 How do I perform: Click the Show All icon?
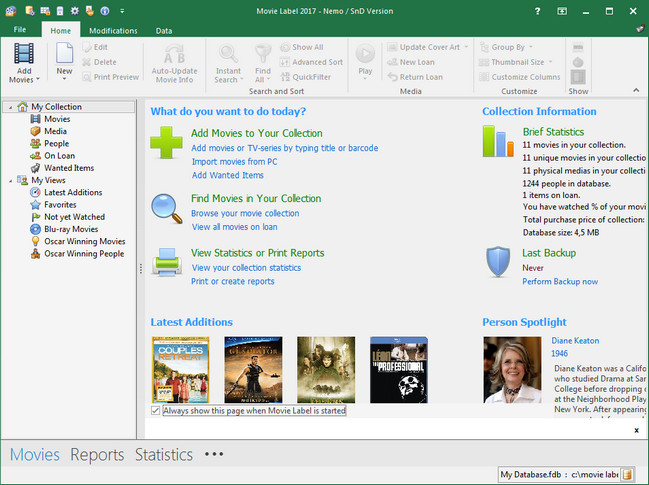(x=285, y=47)
